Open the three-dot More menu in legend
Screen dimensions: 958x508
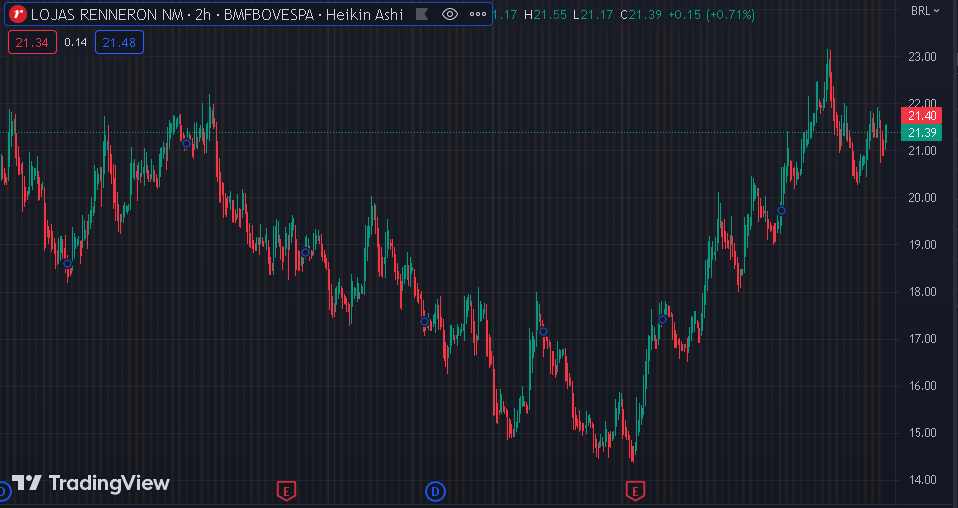coord(478,14)
